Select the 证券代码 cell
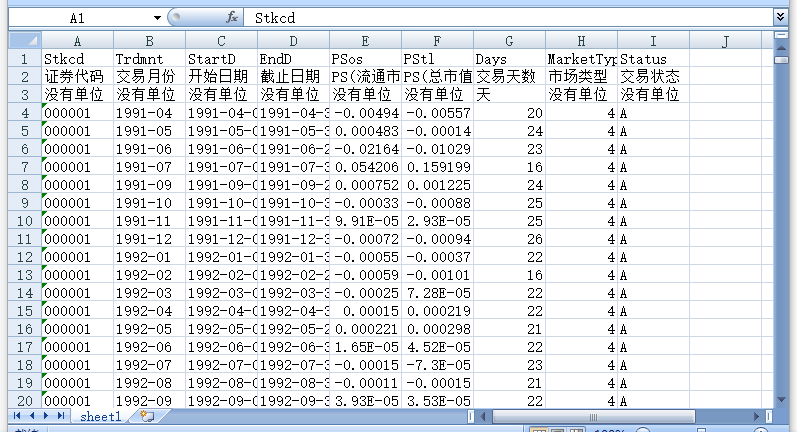Viewport: 797px width, 432px height. [77, 77]
